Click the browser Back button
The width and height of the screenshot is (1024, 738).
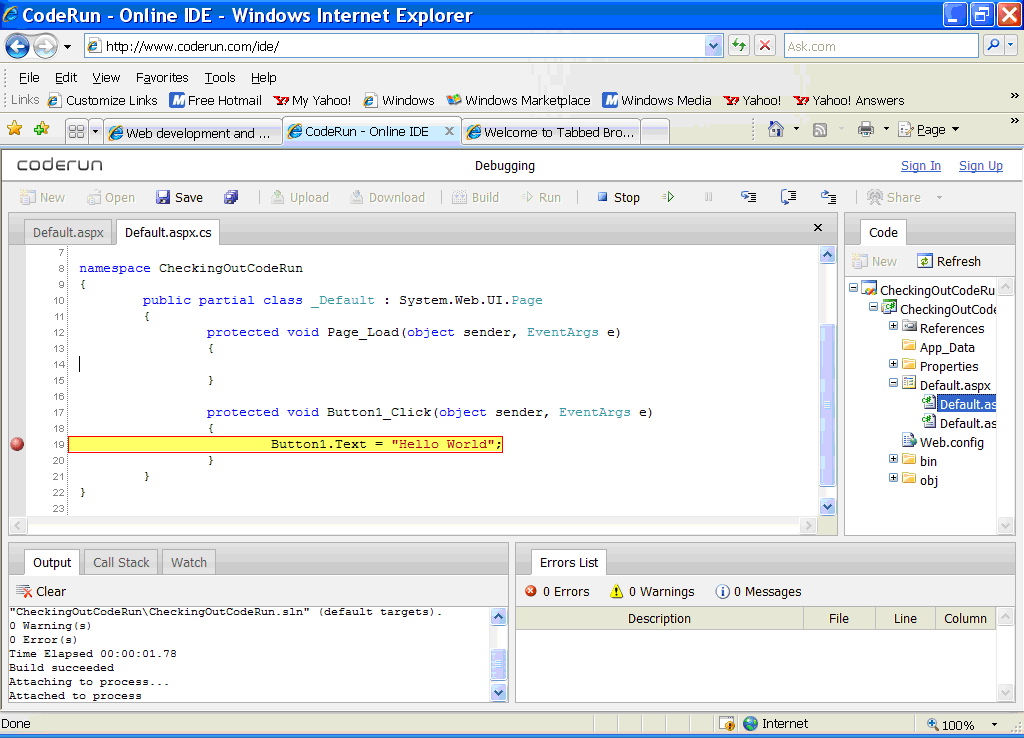point(18,46)
